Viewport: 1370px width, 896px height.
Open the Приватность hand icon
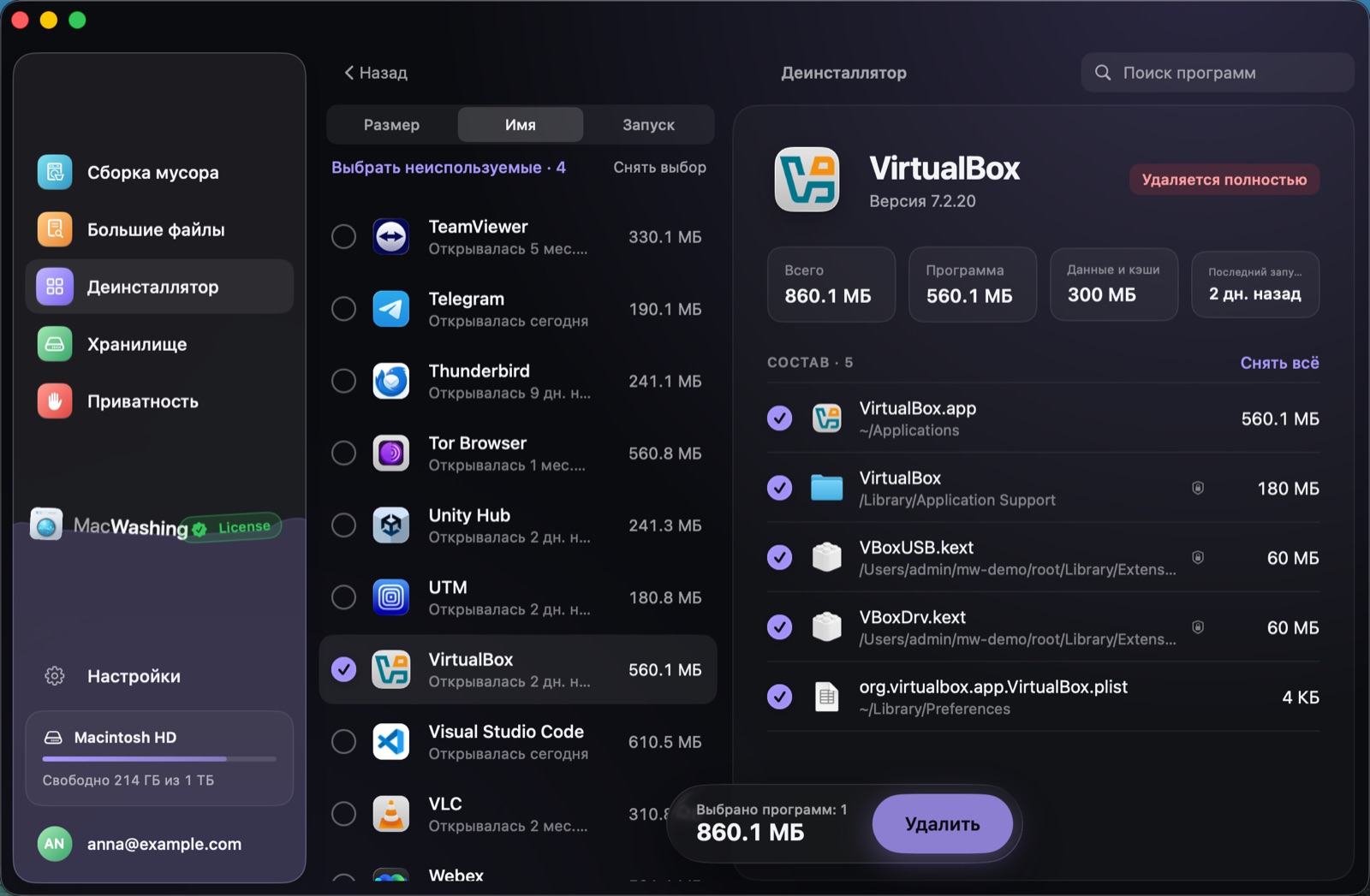coord(55,401)
